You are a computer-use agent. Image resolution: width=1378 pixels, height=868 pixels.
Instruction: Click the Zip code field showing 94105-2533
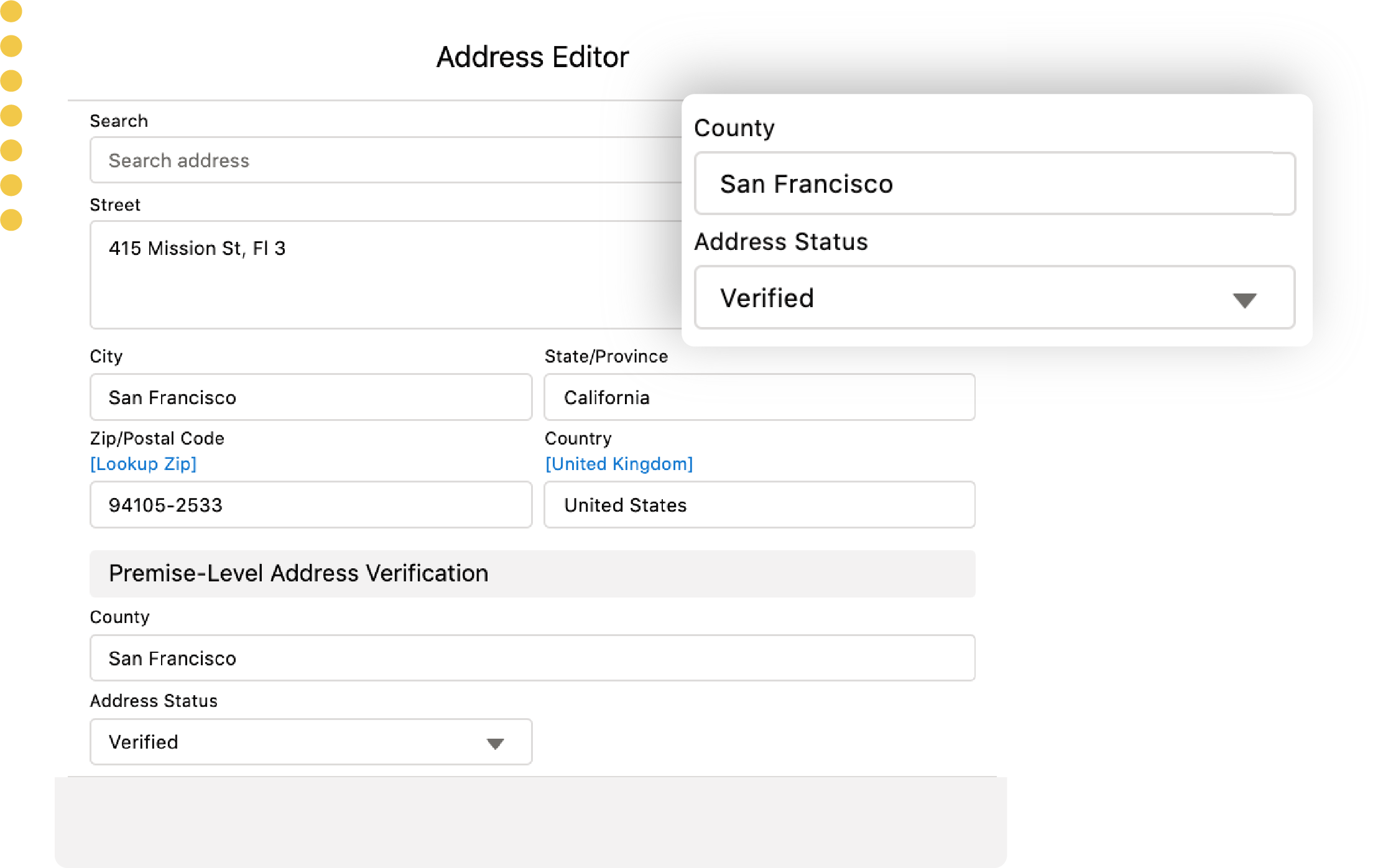(x=310, y=505)
